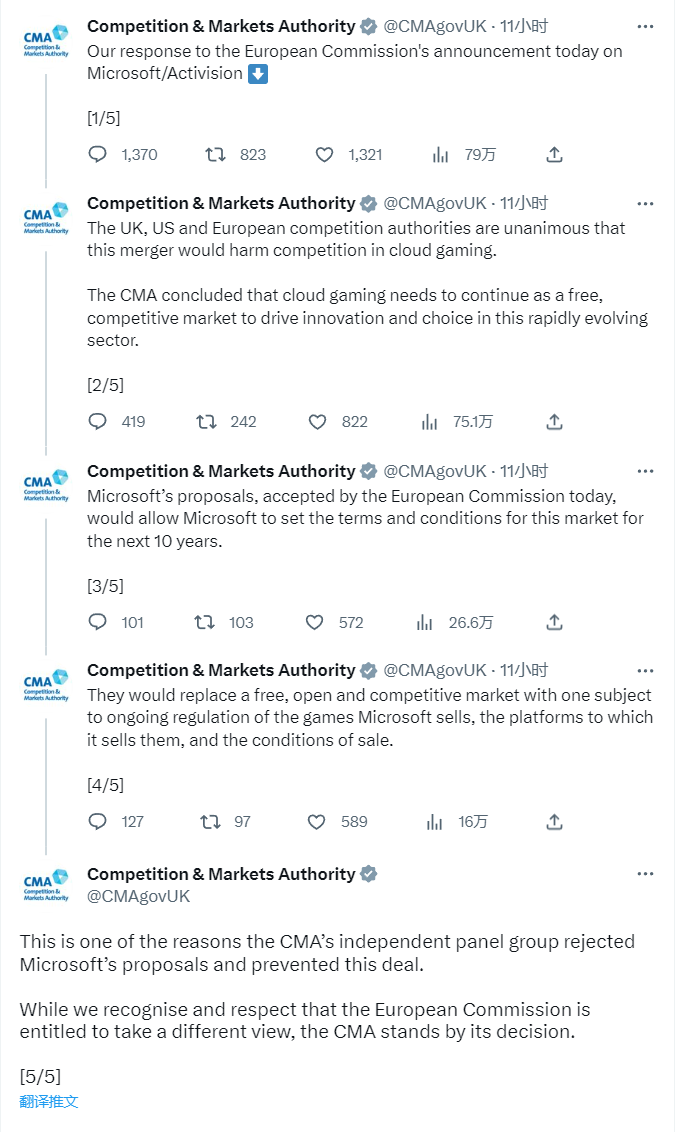Like the [1/5] tweet with 1,321 likes
Image resolution: width=678 pixels, height=1132 pixels.
click(324, 154)
